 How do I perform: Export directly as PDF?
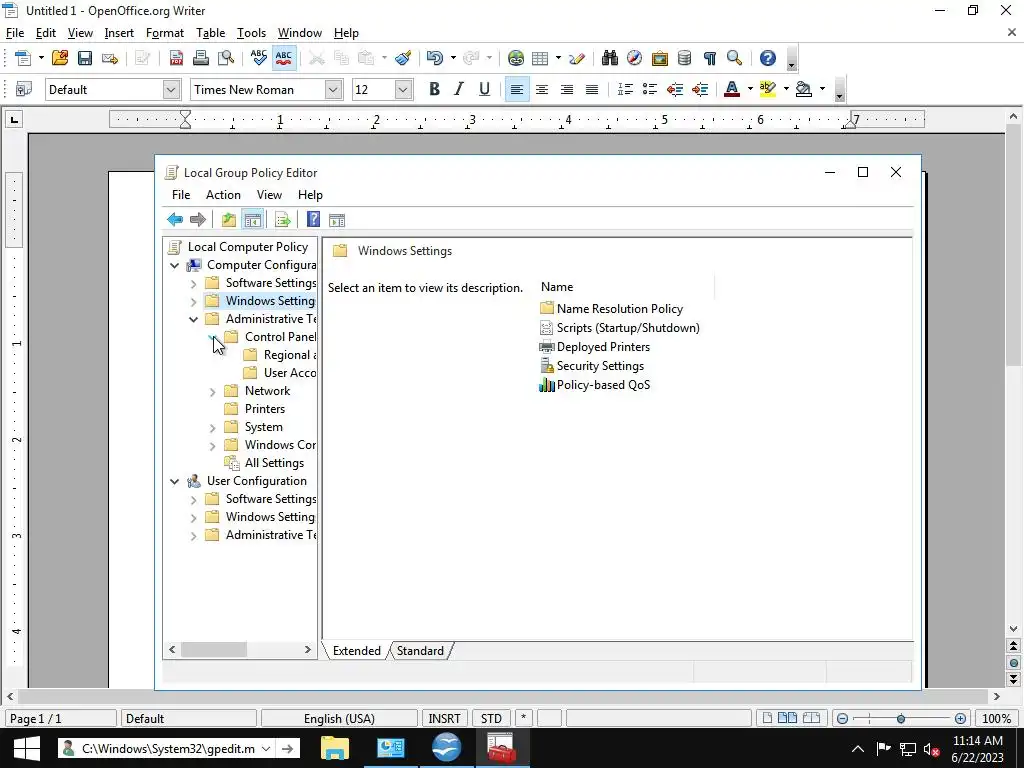pos(176,58)
